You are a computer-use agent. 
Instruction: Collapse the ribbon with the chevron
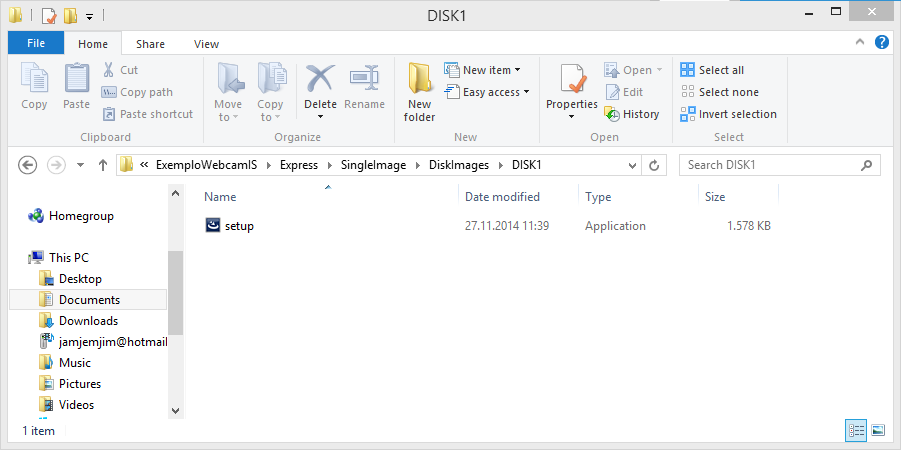[x=860, y=42]
